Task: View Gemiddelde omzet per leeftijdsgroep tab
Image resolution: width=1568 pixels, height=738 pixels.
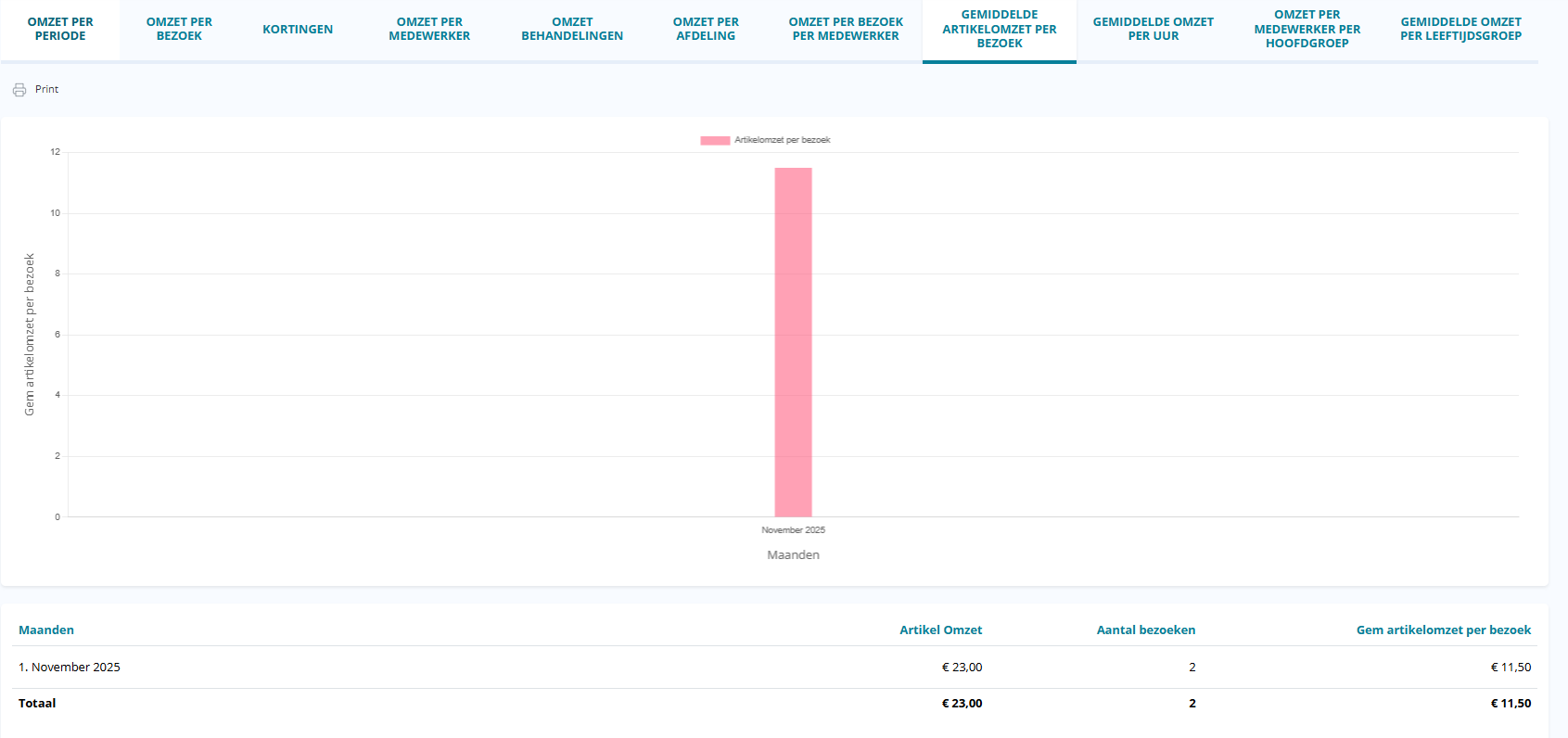Action: pos(1460,30)
